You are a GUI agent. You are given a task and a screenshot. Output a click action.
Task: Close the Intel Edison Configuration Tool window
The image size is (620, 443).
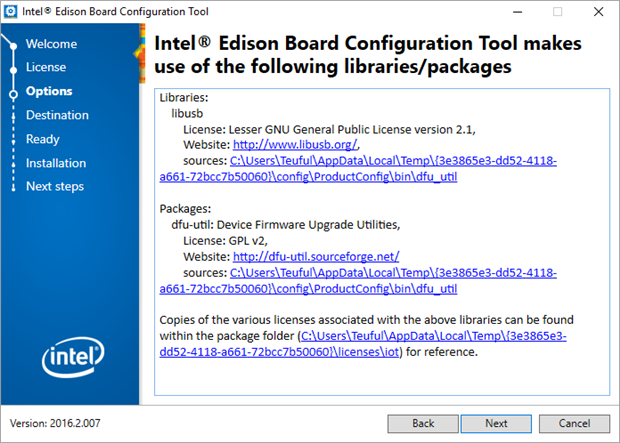(x=601, y=12)
